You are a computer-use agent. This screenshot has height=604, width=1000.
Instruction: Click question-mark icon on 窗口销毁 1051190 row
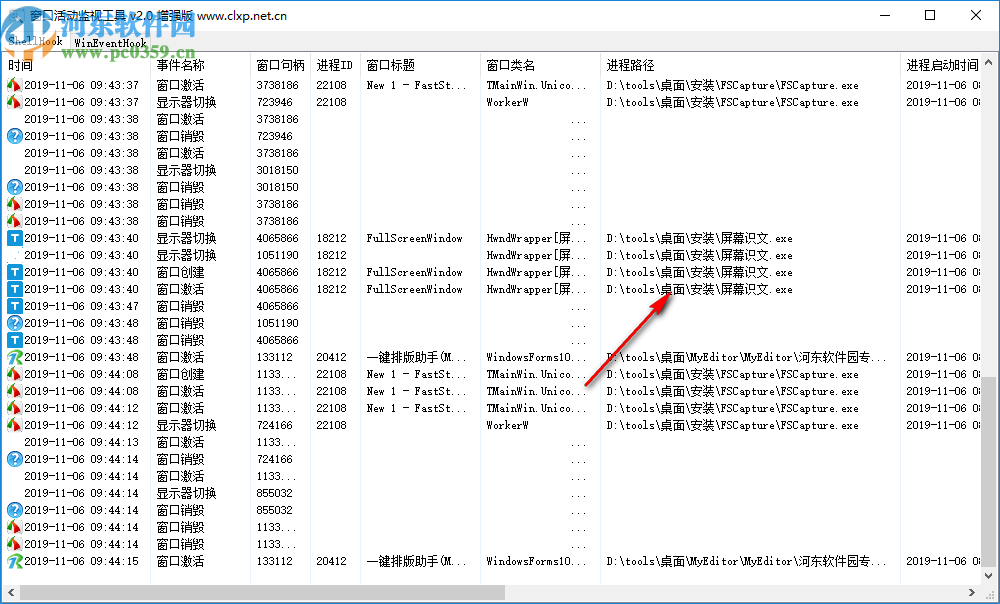tap(14, 323)
